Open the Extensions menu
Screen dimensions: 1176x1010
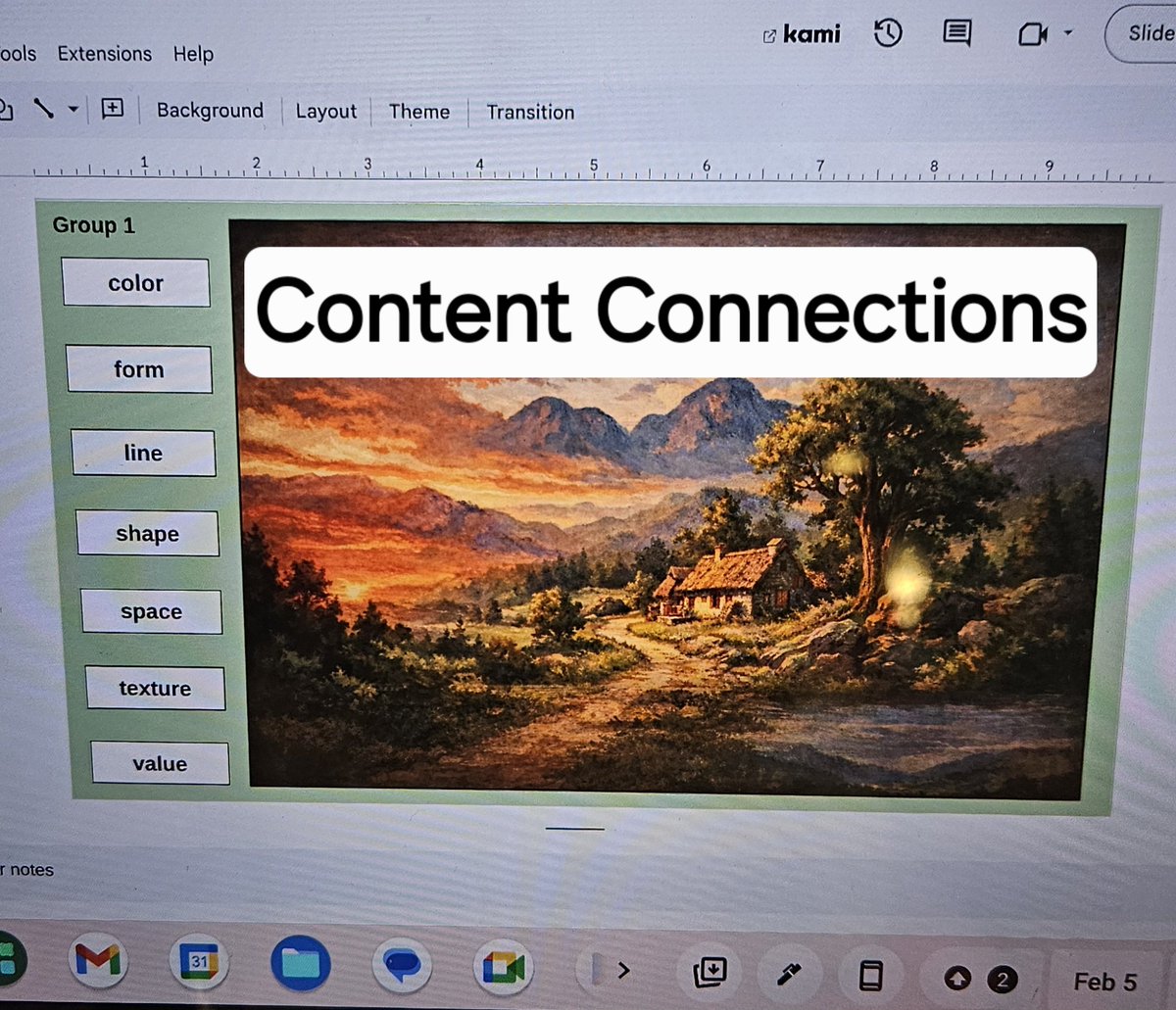tap(105, 54)
